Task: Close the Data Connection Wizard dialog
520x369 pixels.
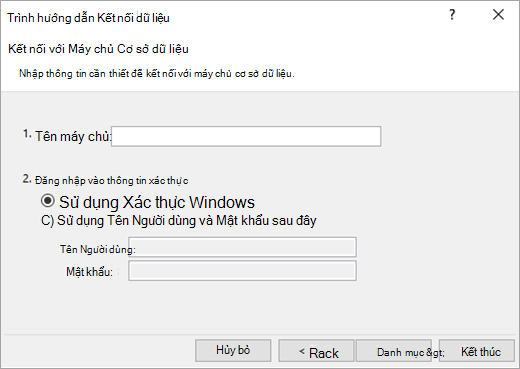Action: [x=498, y=15]
